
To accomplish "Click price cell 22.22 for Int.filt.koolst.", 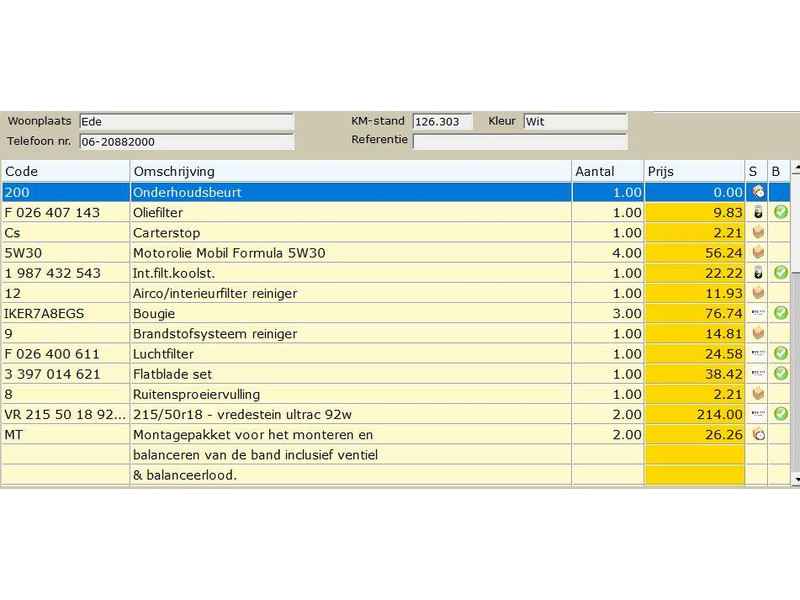I will point(694,273).
